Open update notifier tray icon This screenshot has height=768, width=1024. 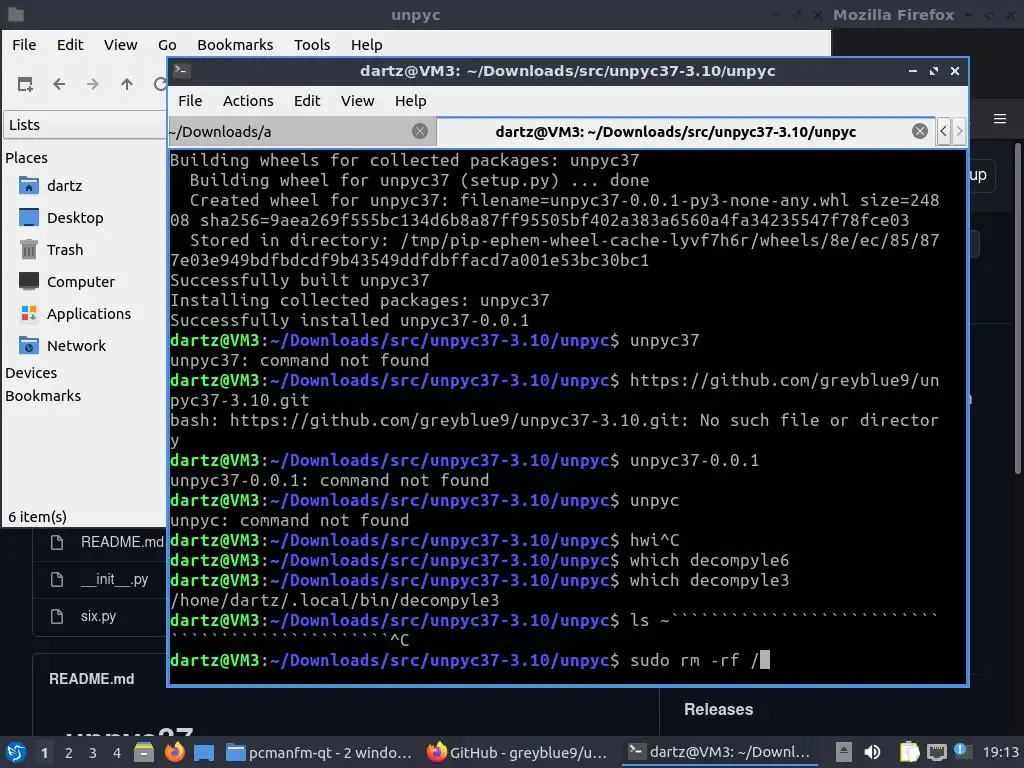(961, 751)
